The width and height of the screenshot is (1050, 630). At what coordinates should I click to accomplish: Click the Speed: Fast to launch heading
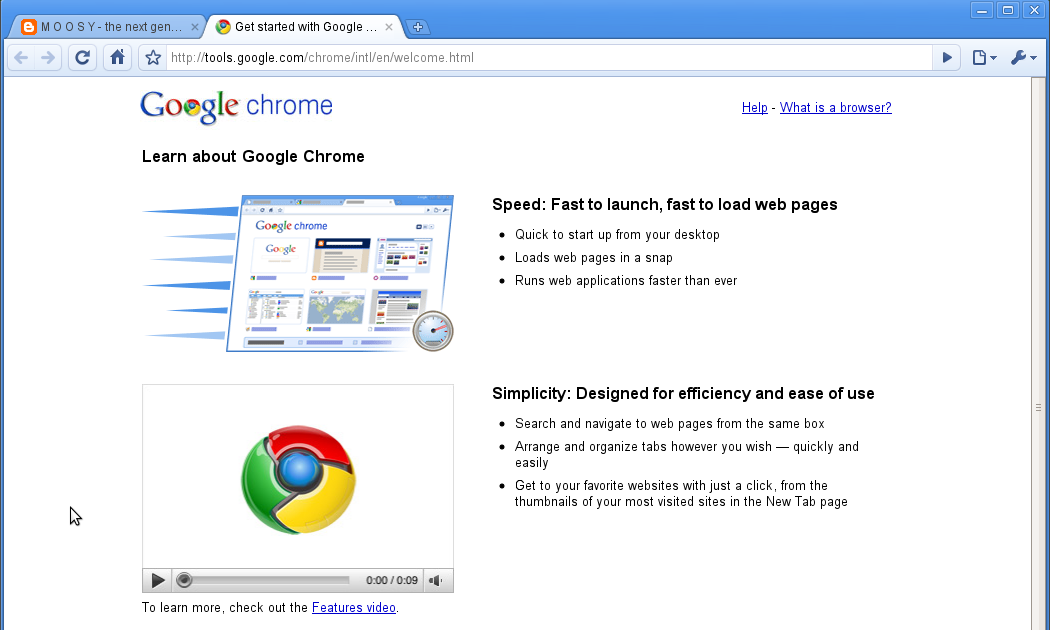pos(664,204)
